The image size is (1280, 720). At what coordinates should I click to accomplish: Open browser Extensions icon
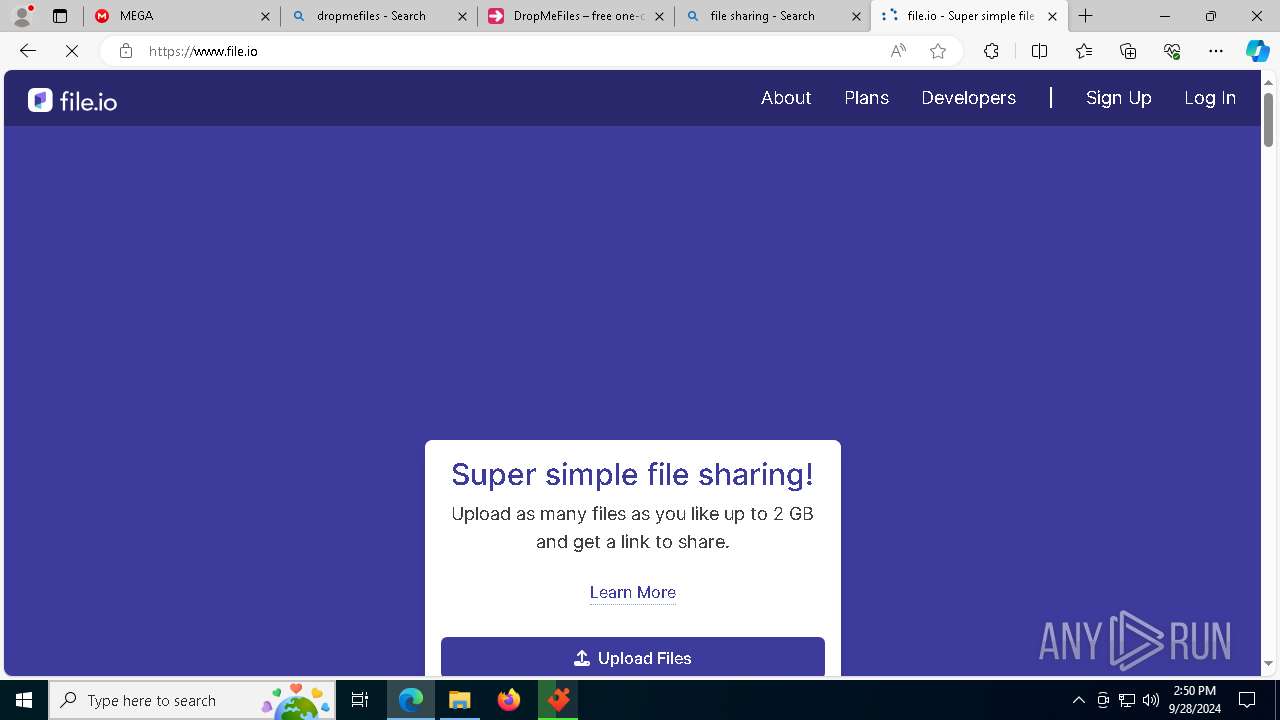(x=991, y=51)
